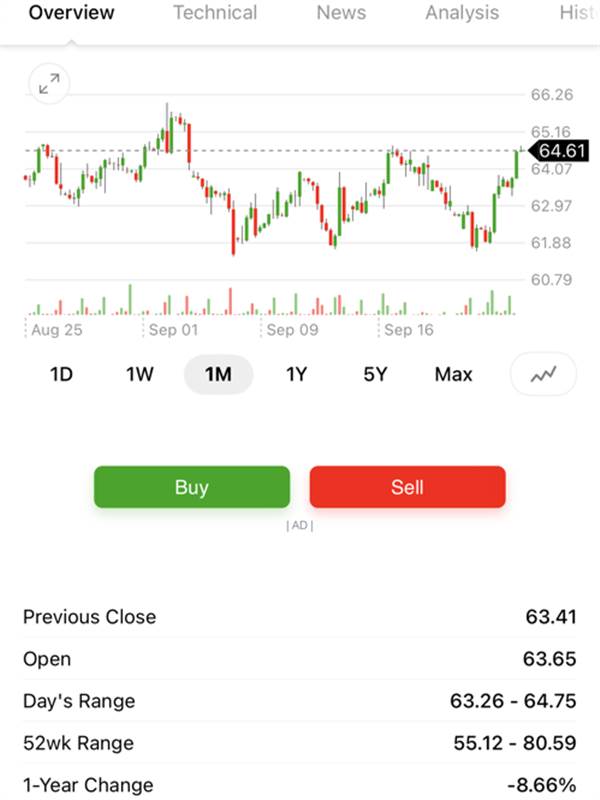Select the 1W time range
The height and width of the screenshot is (800, 600).
pyautogui.click(x=139, y=374)
